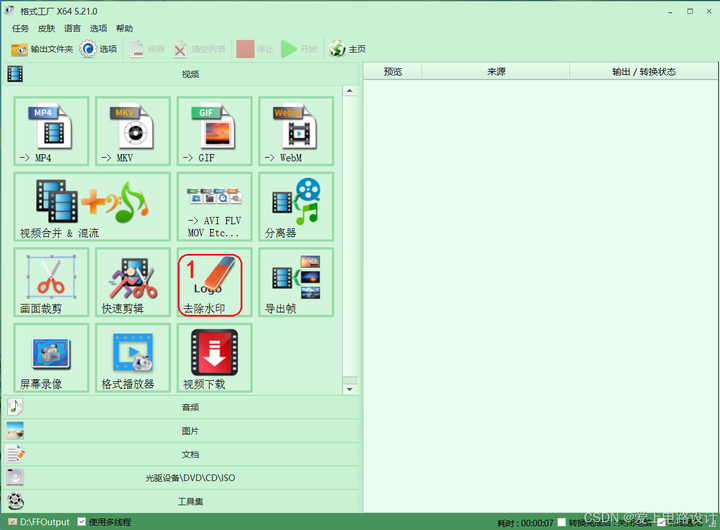Open the -> AVI FLV MOV Etc tile

pyautogui.click(x=214, y=207)
